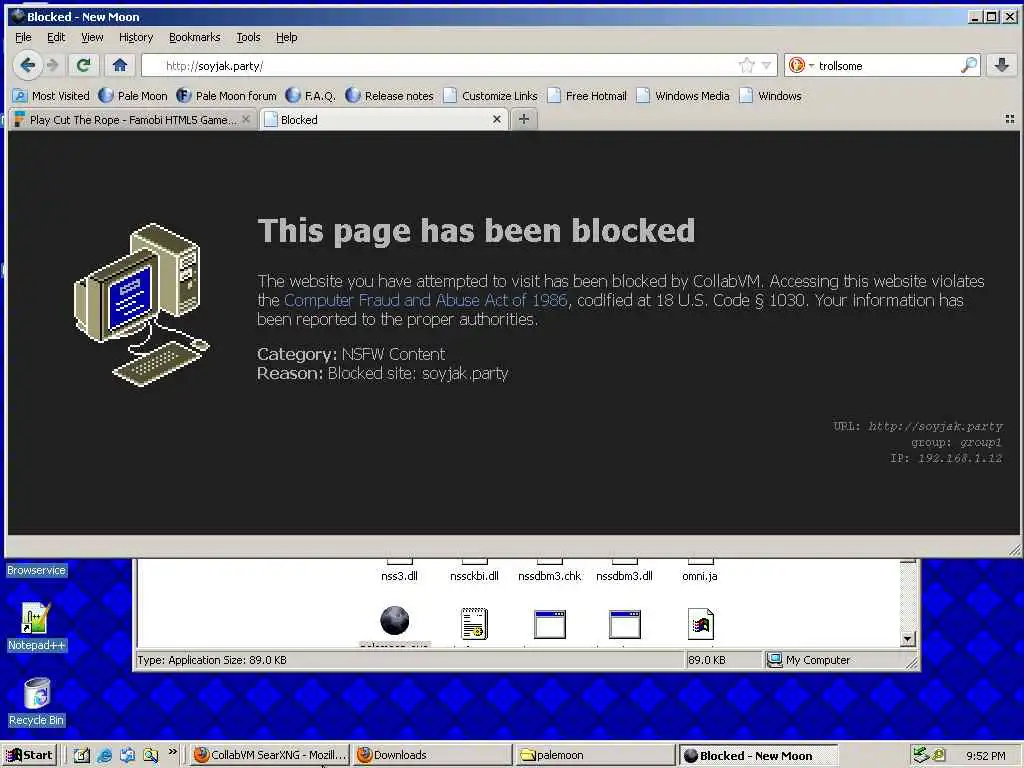Switch to CollabVM SearXNG taskbar button
The height and width of the screenshot is (768, 1024).
(x=270, y=755)
